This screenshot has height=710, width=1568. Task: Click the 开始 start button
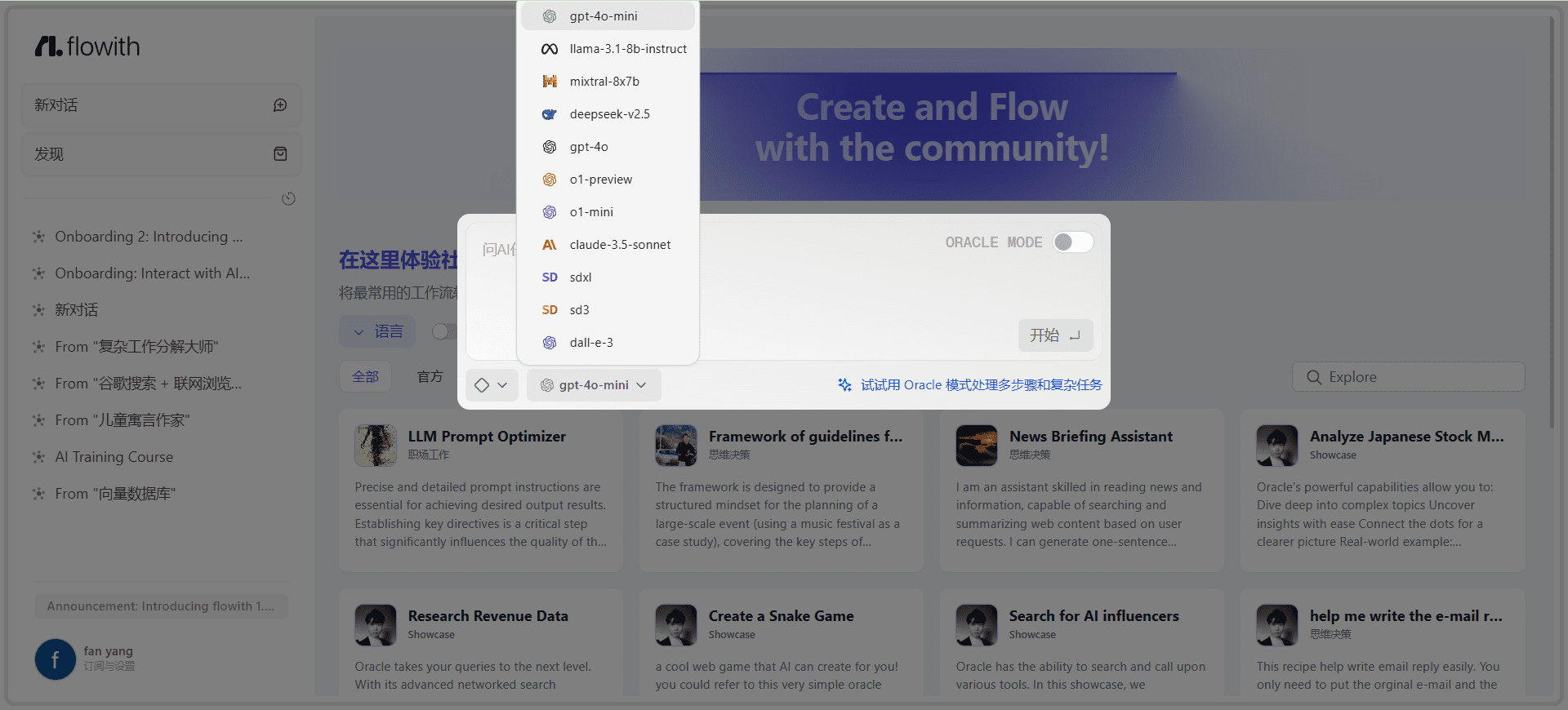click(1055, 335)
